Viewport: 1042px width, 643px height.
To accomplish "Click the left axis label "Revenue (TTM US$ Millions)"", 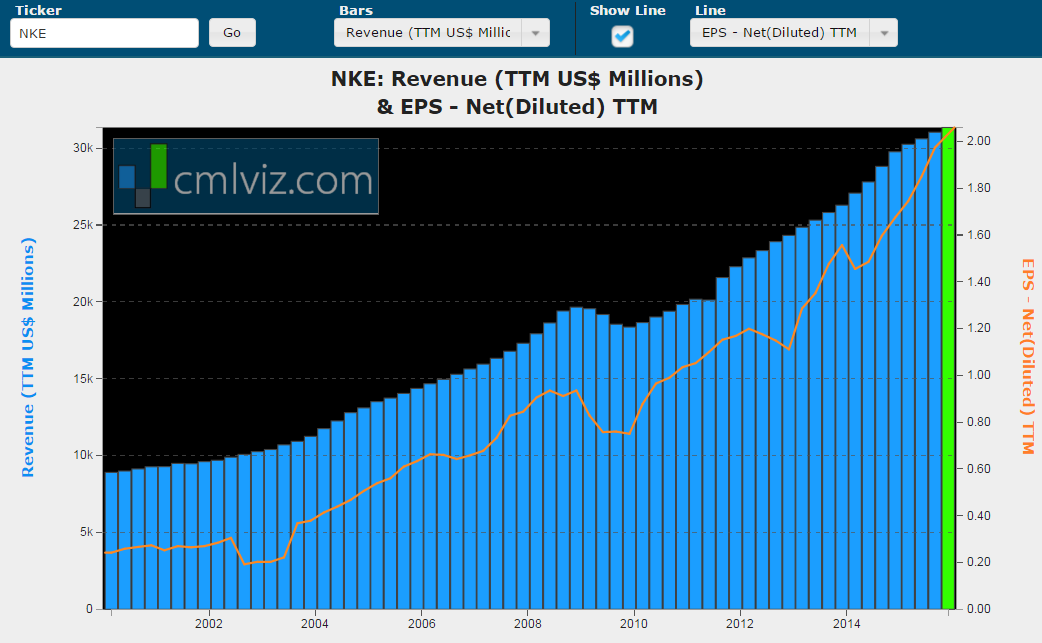I will pos(27,357).
